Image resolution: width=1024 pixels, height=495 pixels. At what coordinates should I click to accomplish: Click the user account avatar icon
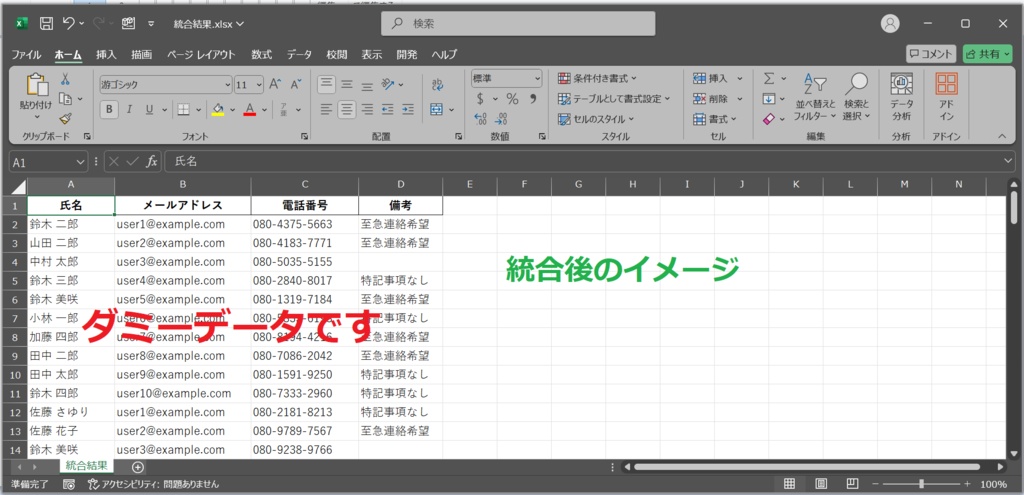point(889,24)
